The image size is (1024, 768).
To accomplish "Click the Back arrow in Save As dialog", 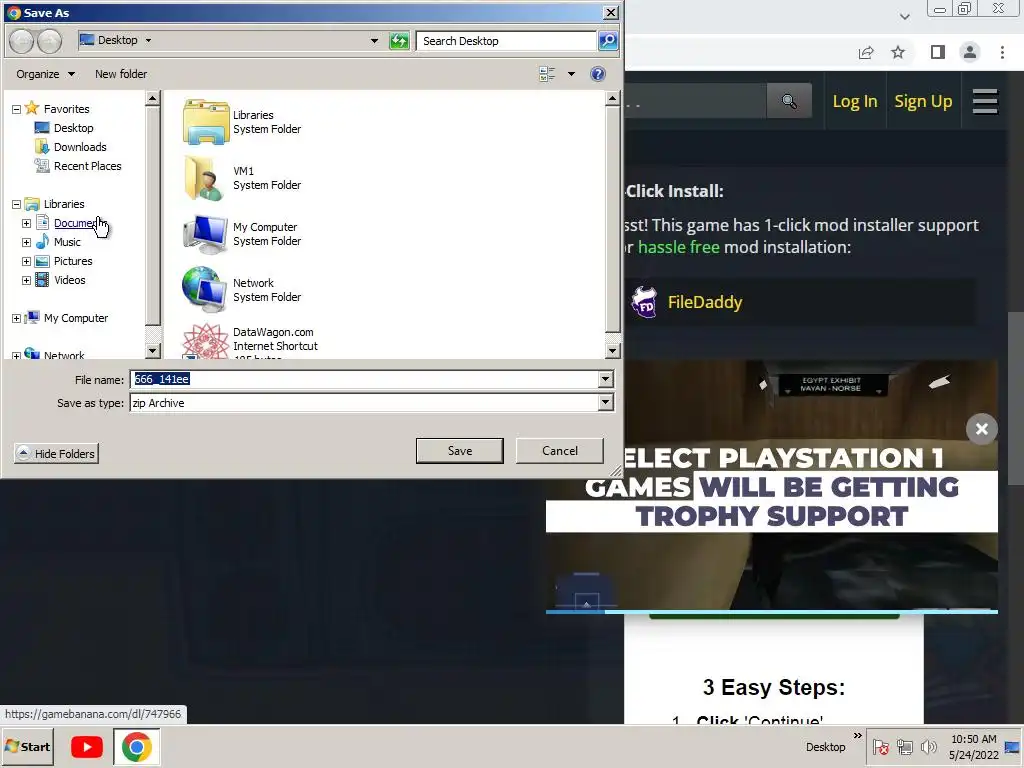I will [x=22, y=41].
